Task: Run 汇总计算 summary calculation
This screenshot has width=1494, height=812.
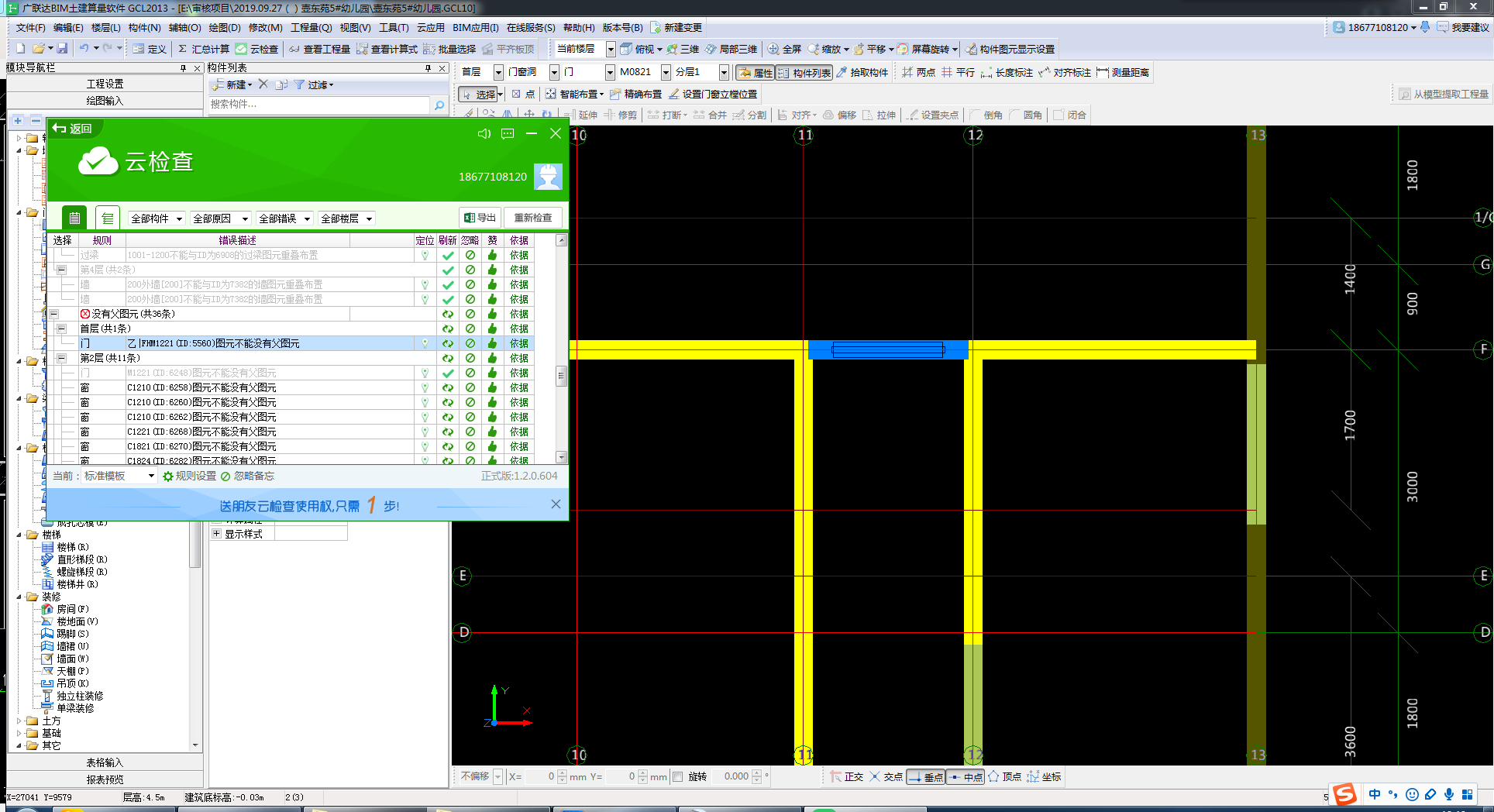Action: click(204, 49)
